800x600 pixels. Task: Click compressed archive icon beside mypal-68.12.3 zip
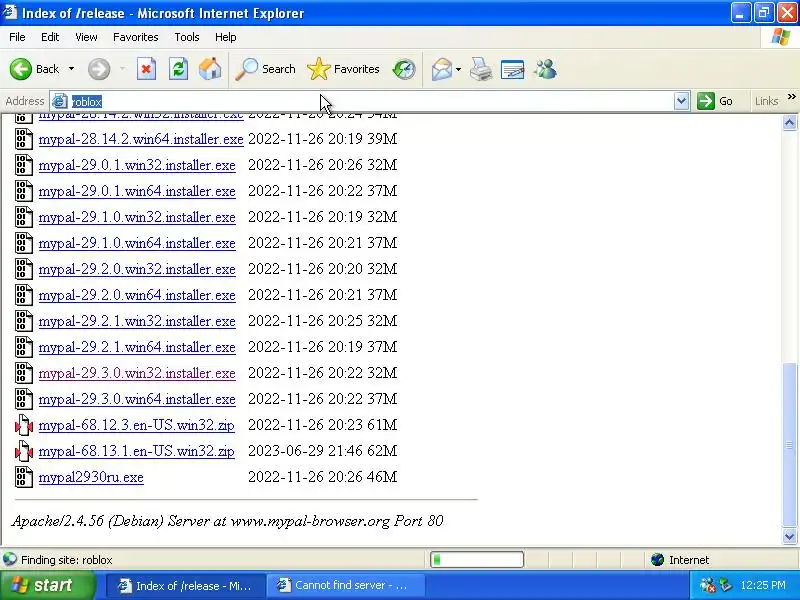coord(24,426)
